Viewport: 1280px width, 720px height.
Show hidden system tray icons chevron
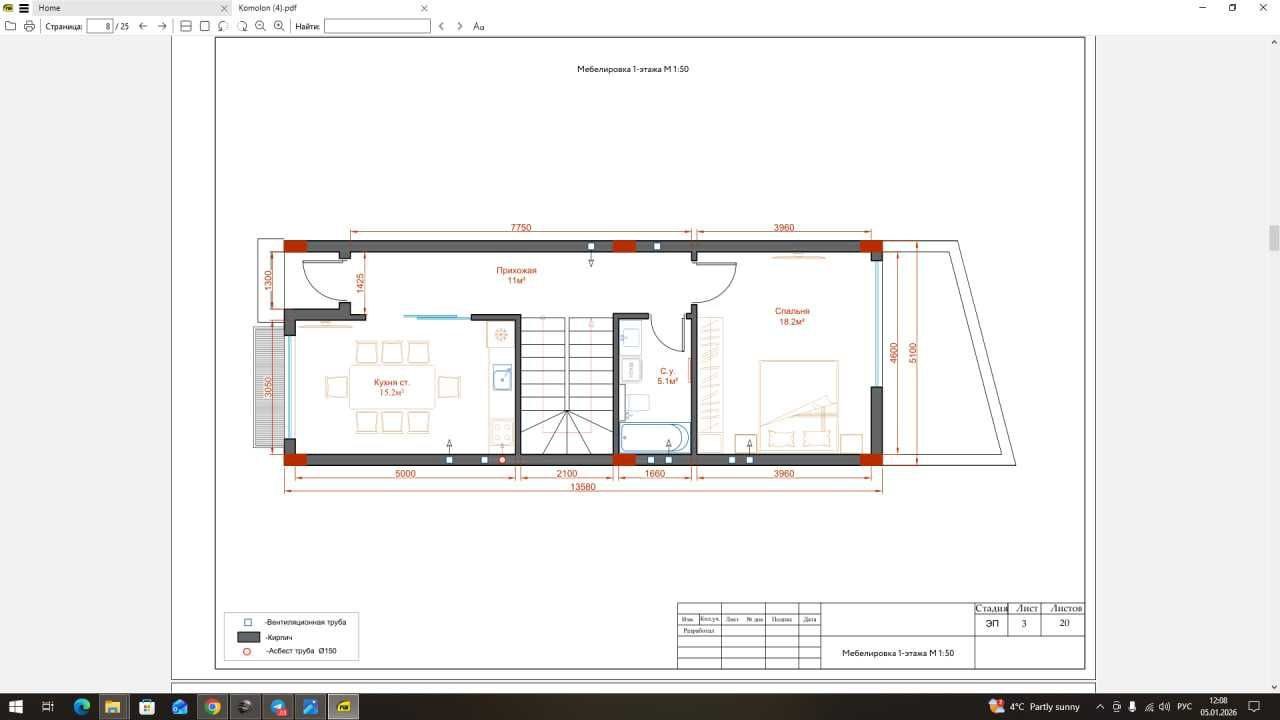pyautogui.click(x=1100, y=707)
